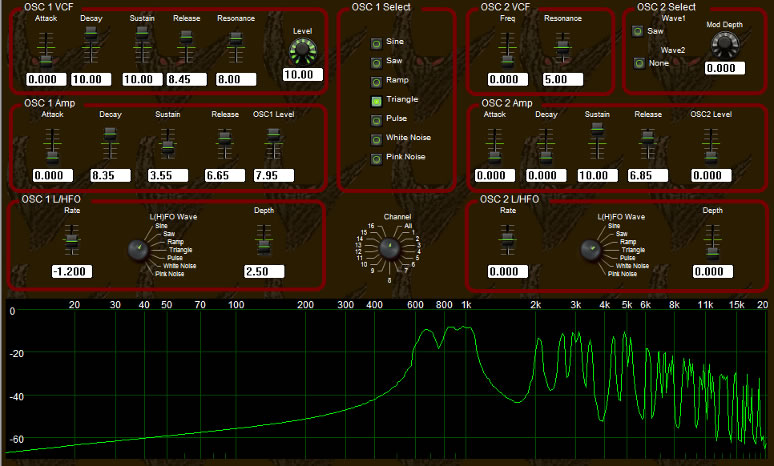Click the OSC 1 VCF Resonance slider
774x466 pixels.
[x=236, y=48]
